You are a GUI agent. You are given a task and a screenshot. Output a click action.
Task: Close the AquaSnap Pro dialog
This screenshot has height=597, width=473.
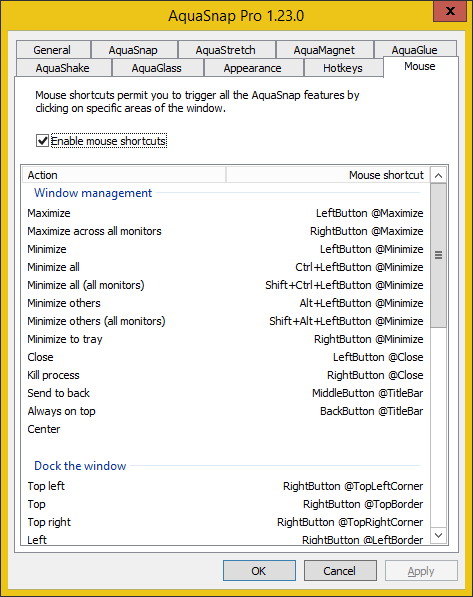pyautogui.click(x=450, y=11)
